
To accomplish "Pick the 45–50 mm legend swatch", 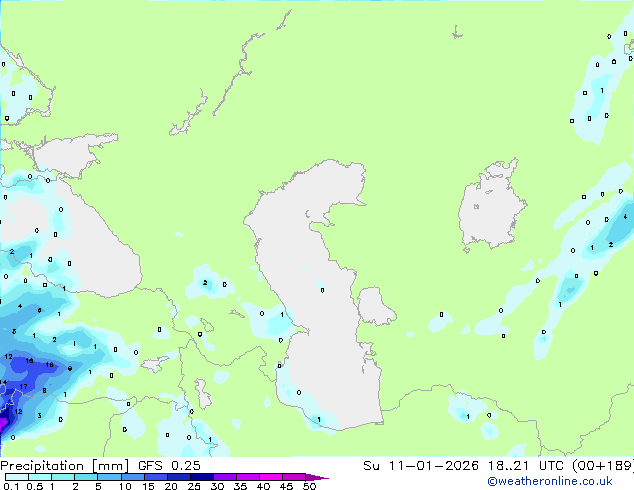I will [294, 477].
